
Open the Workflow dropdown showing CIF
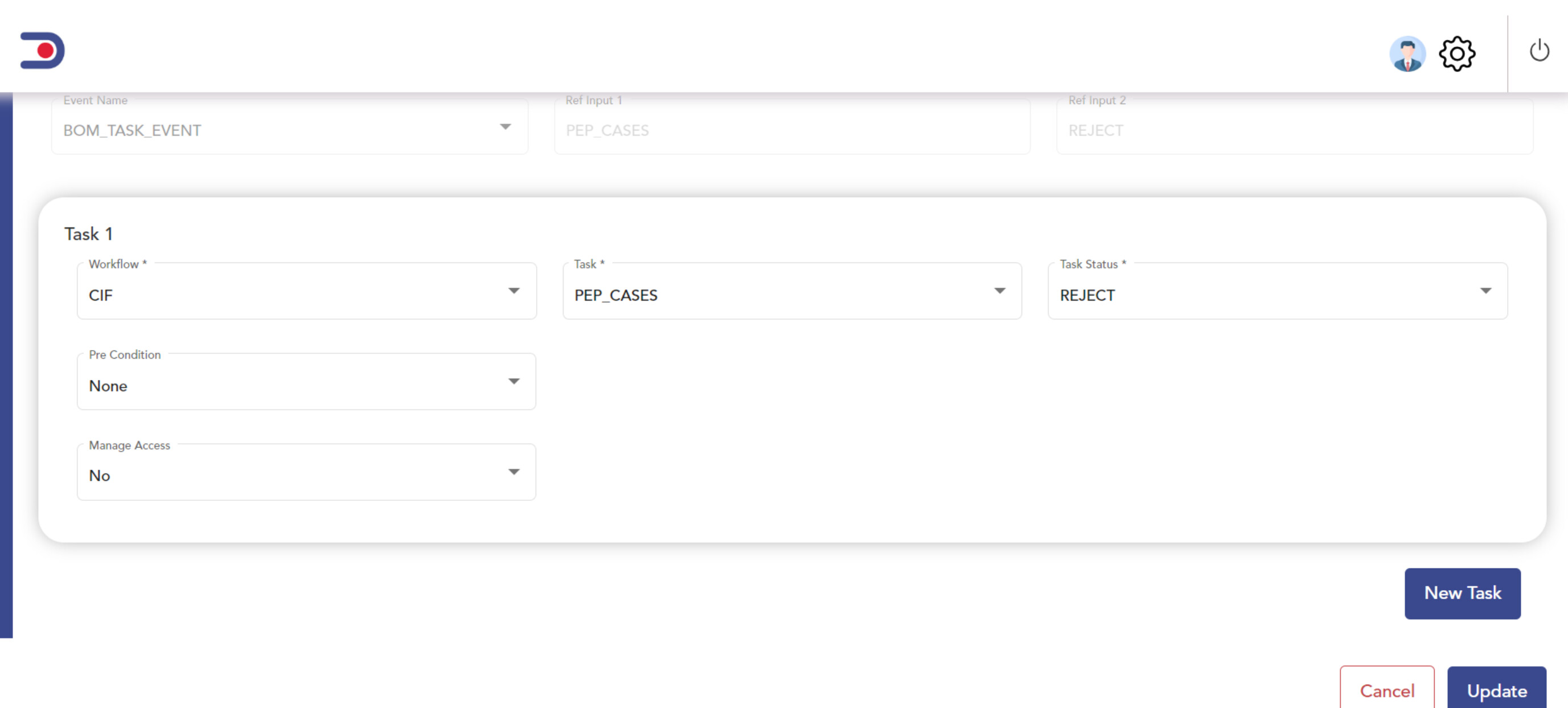(x=307, y=291)
